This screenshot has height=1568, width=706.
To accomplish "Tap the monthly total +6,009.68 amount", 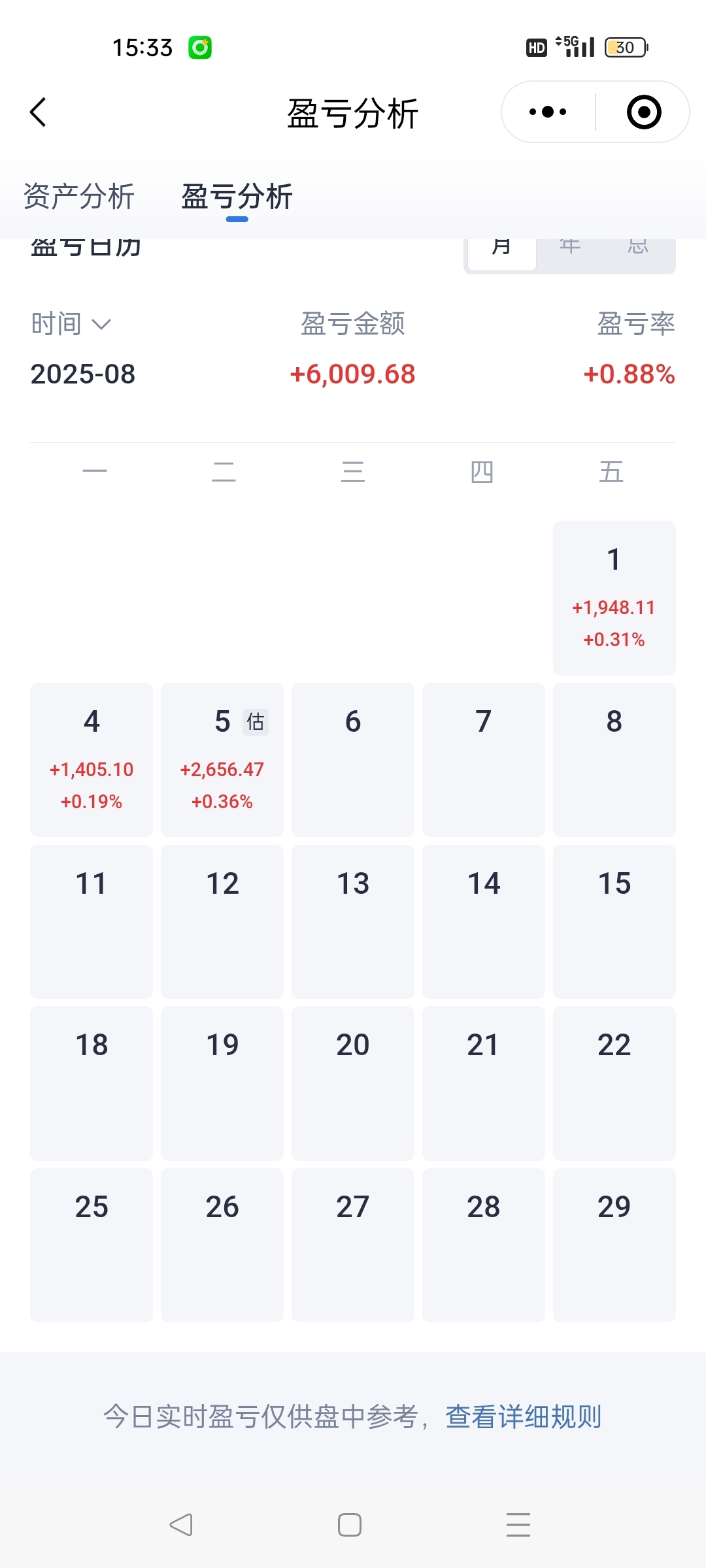I will pos(353,374).
